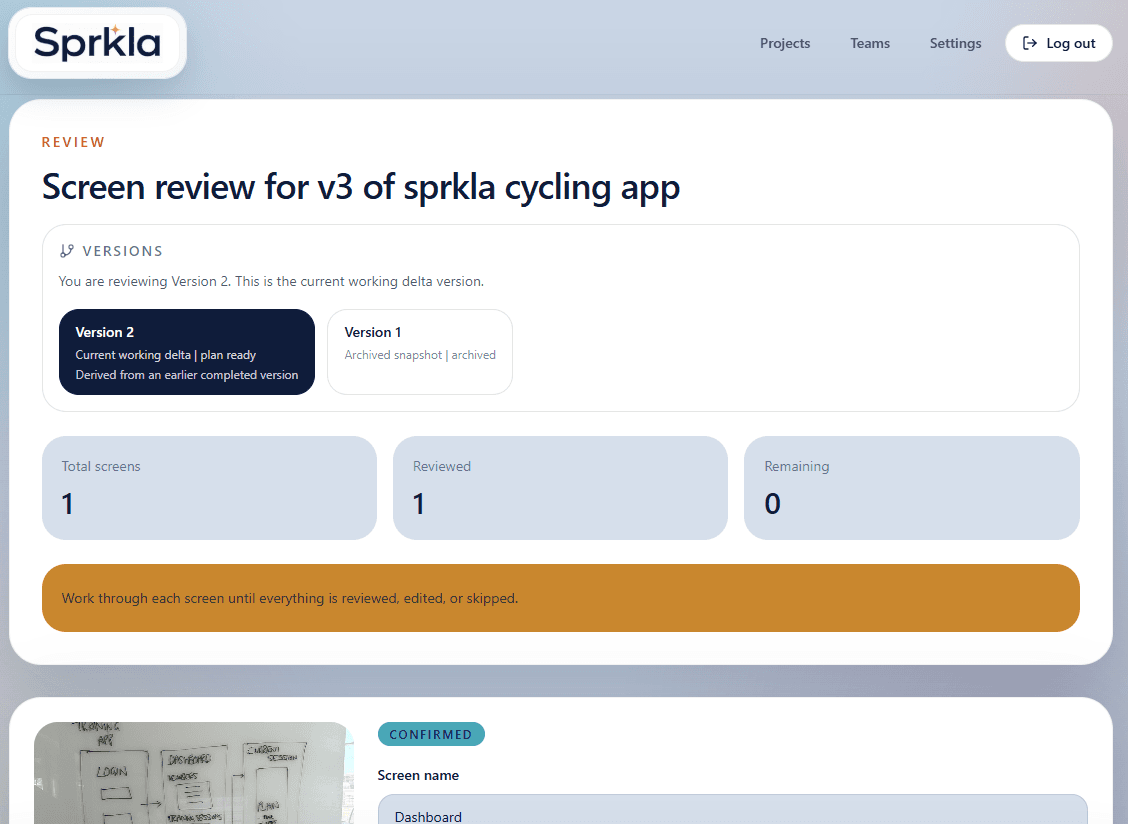Click the Reviewed stat card
The image size is (1128, 824).
(x=560, y=488)
